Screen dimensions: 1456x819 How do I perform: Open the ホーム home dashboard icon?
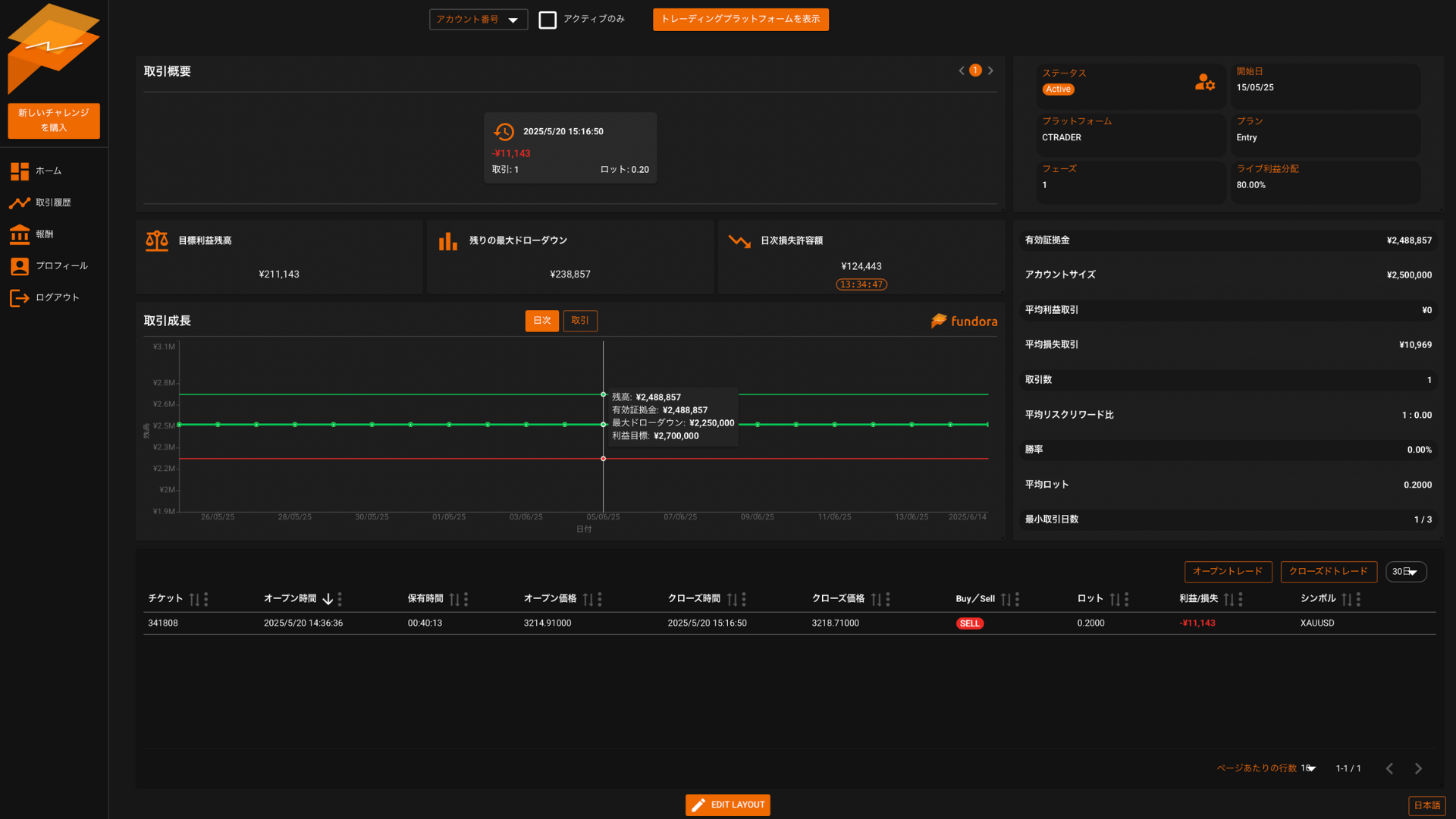pyautogui.click(x=20, y=171)
